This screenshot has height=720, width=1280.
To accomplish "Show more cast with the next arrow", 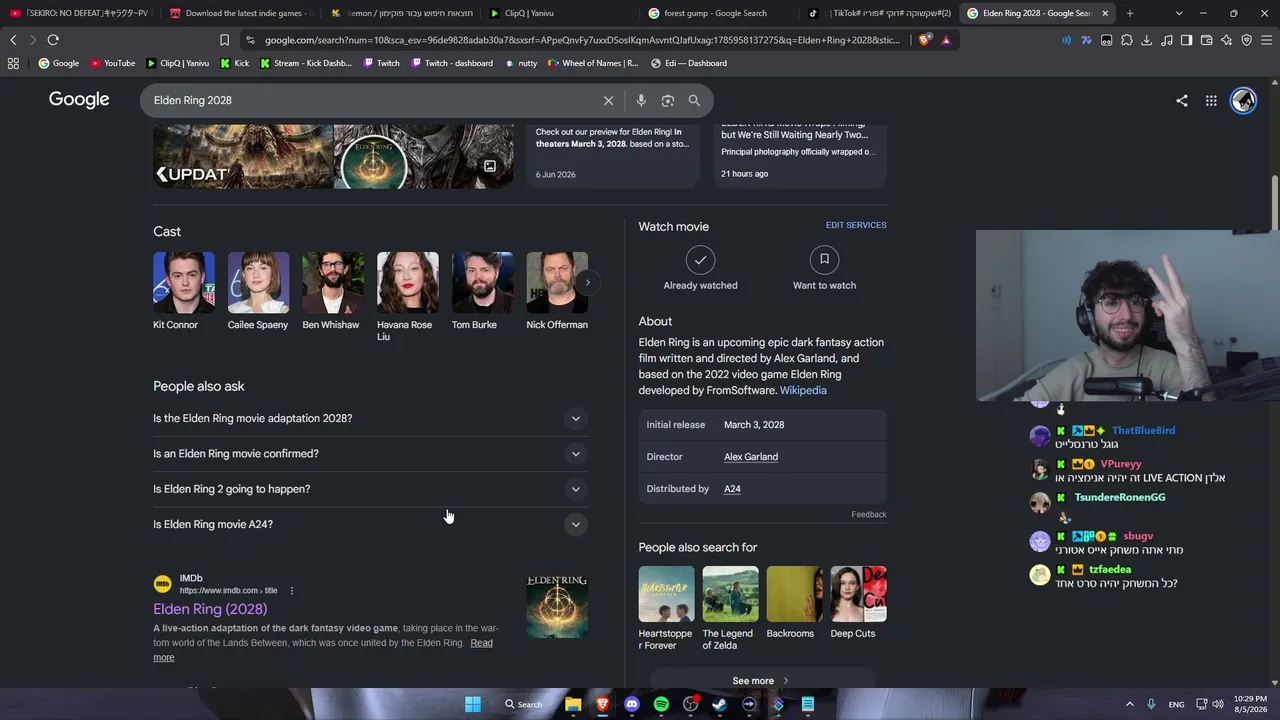I will pyautogui.click(x=588, y=283).
